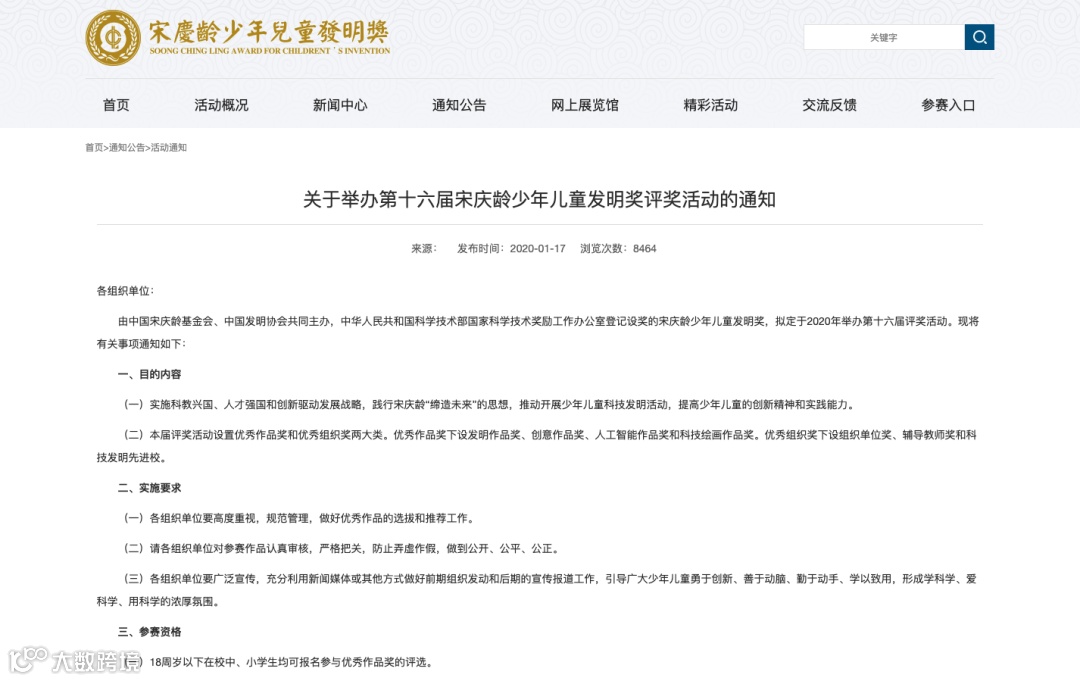Screen dimensions: 1080x681
Task: Click the paragraph starting (一) 实施科教兴国
Action: (x=489, y=405)
